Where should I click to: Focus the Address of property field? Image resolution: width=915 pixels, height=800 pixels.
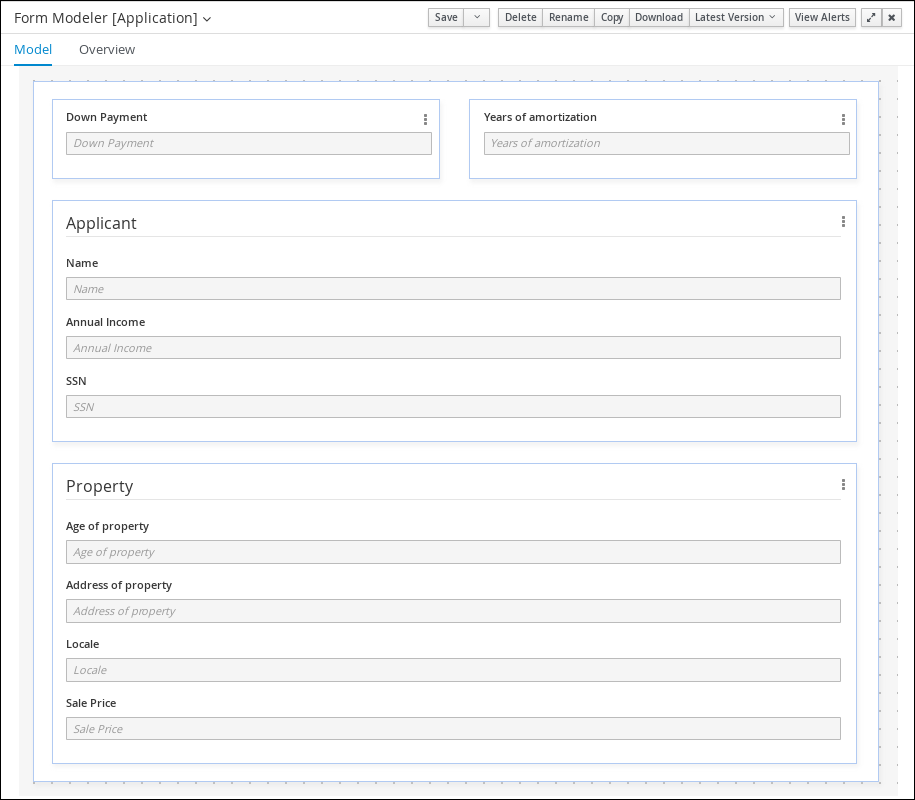click(x=453, y=611)
